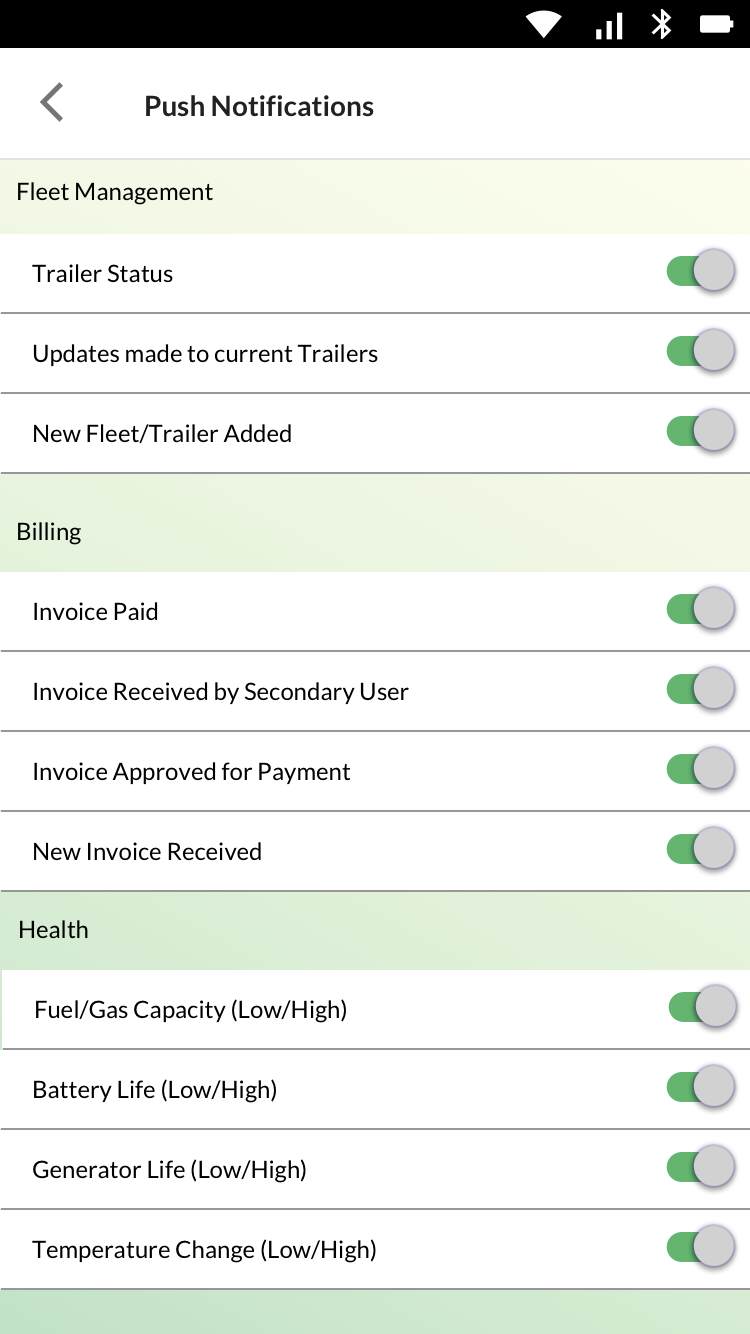Viewport: 750px width, 1334px height.
Task: Tap the battery icon in status bar
Action: point(716,25)
